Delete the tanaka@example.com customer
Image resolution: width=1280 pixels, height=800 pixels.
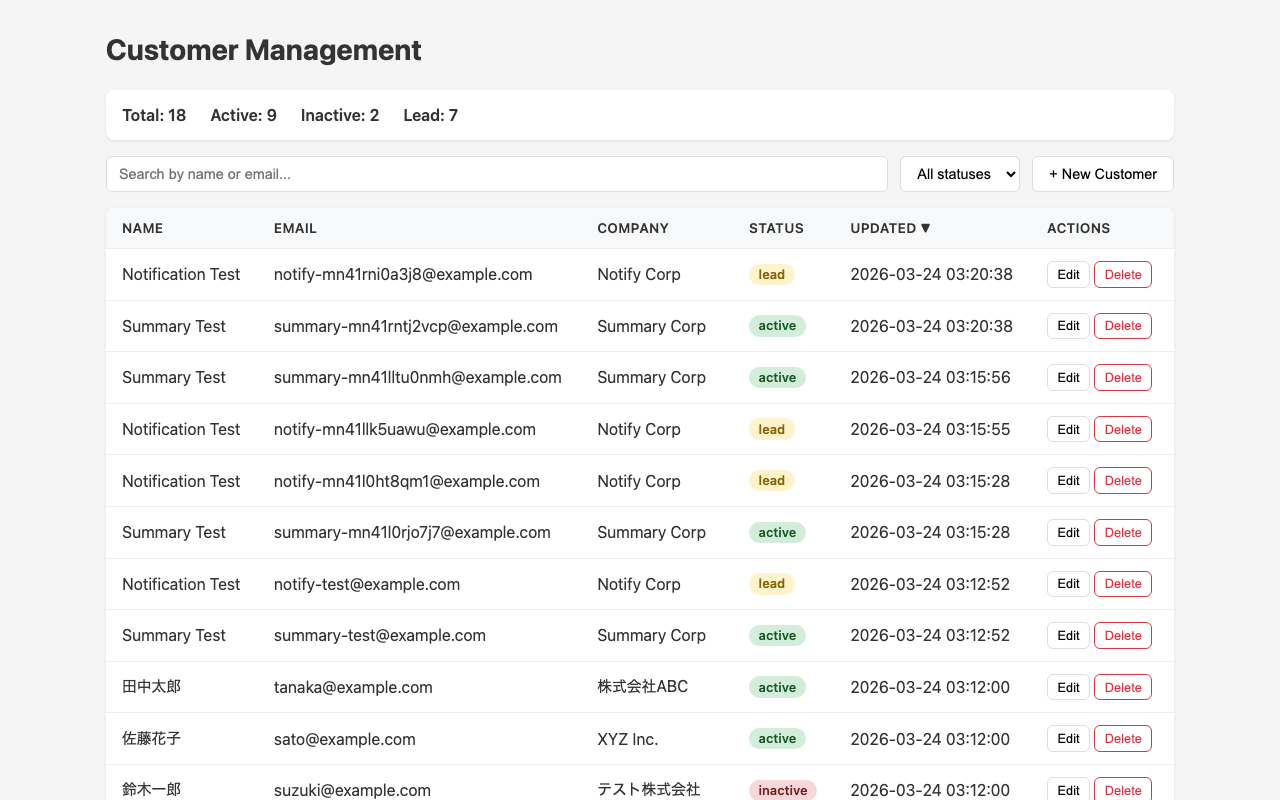1122,687
